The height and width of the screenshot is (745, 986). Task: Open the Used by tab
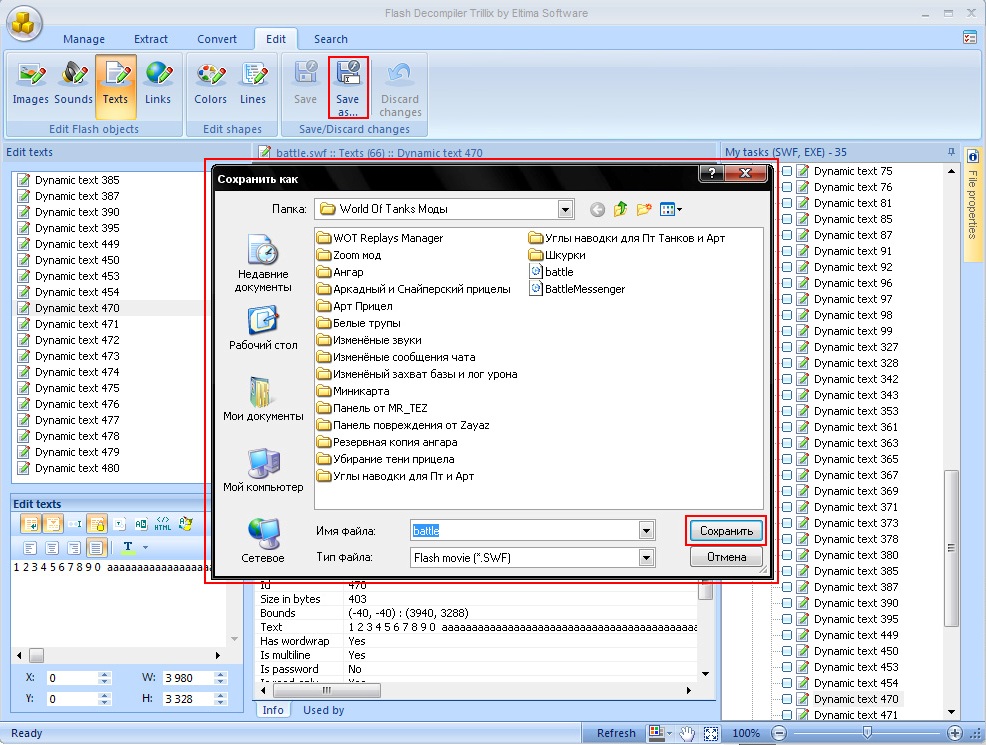(323, 710)
